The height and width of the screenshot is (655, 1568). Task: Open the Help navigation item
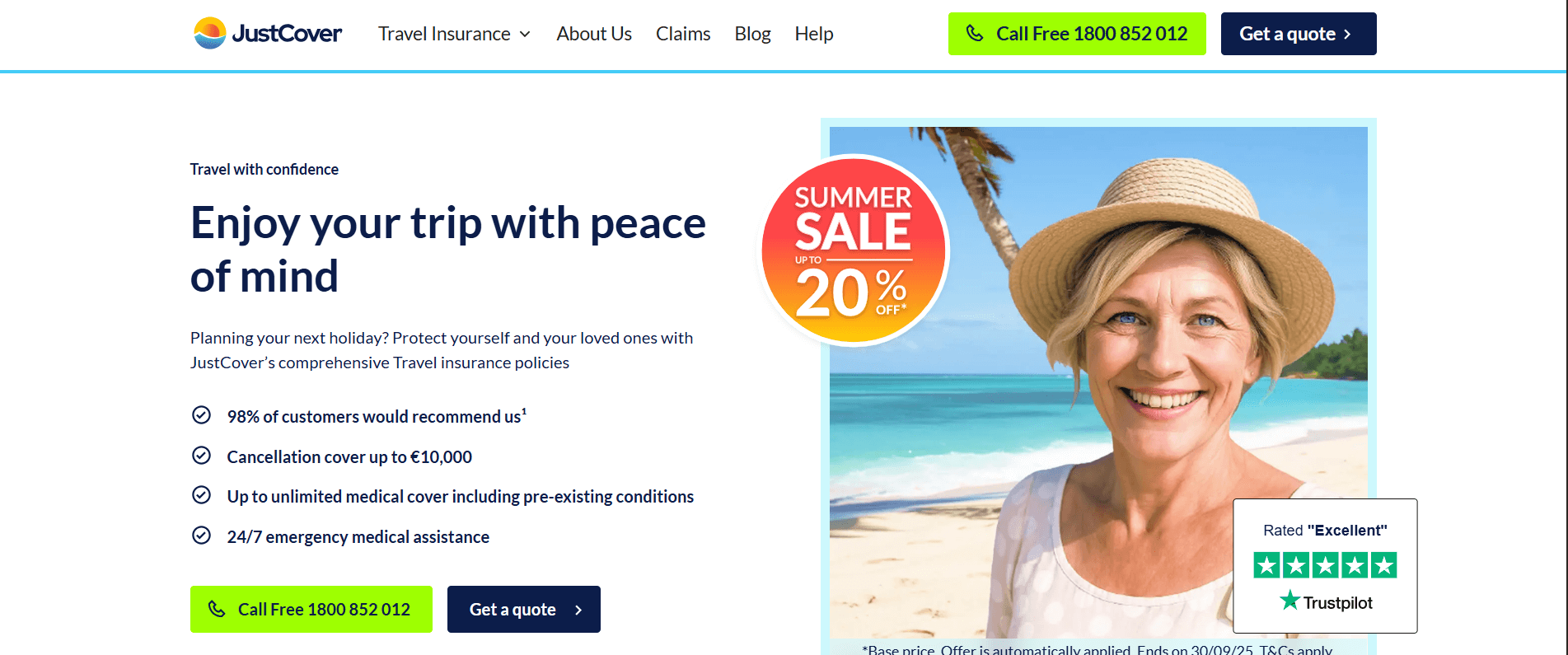tap(814, 34)
